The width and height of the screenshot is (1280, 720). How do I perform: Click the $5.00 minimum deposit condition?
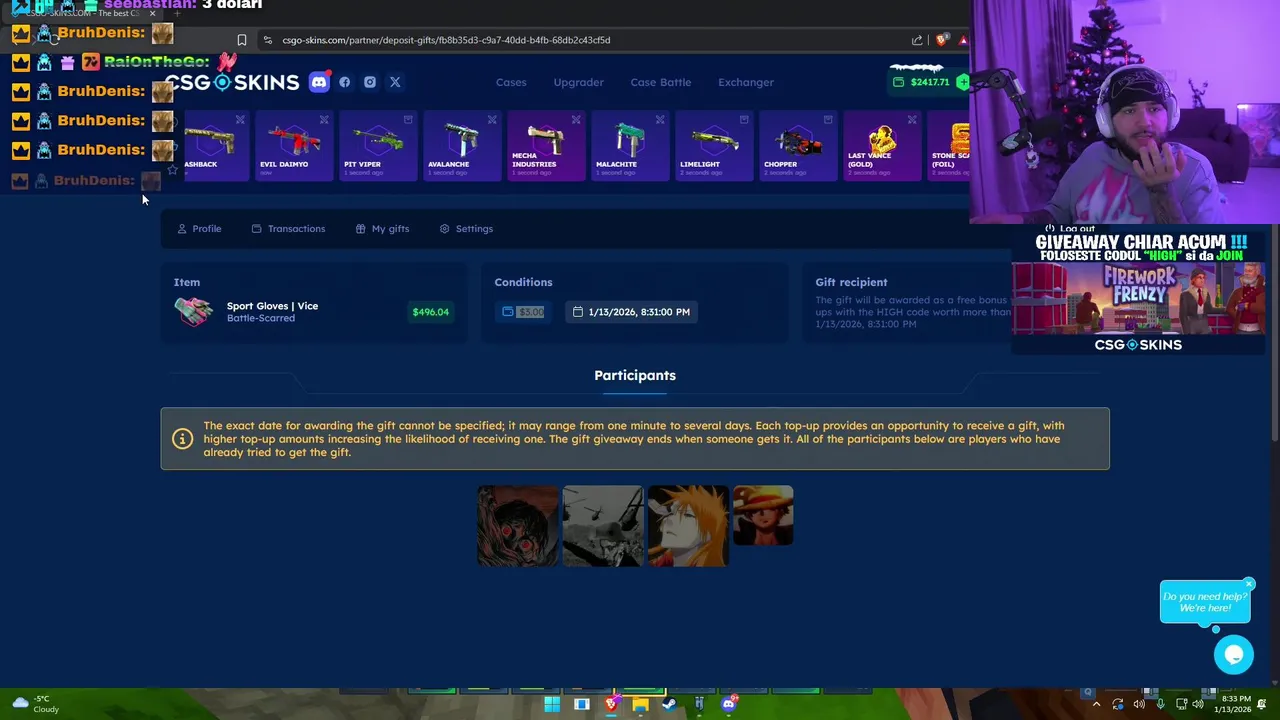click(523, 312)
